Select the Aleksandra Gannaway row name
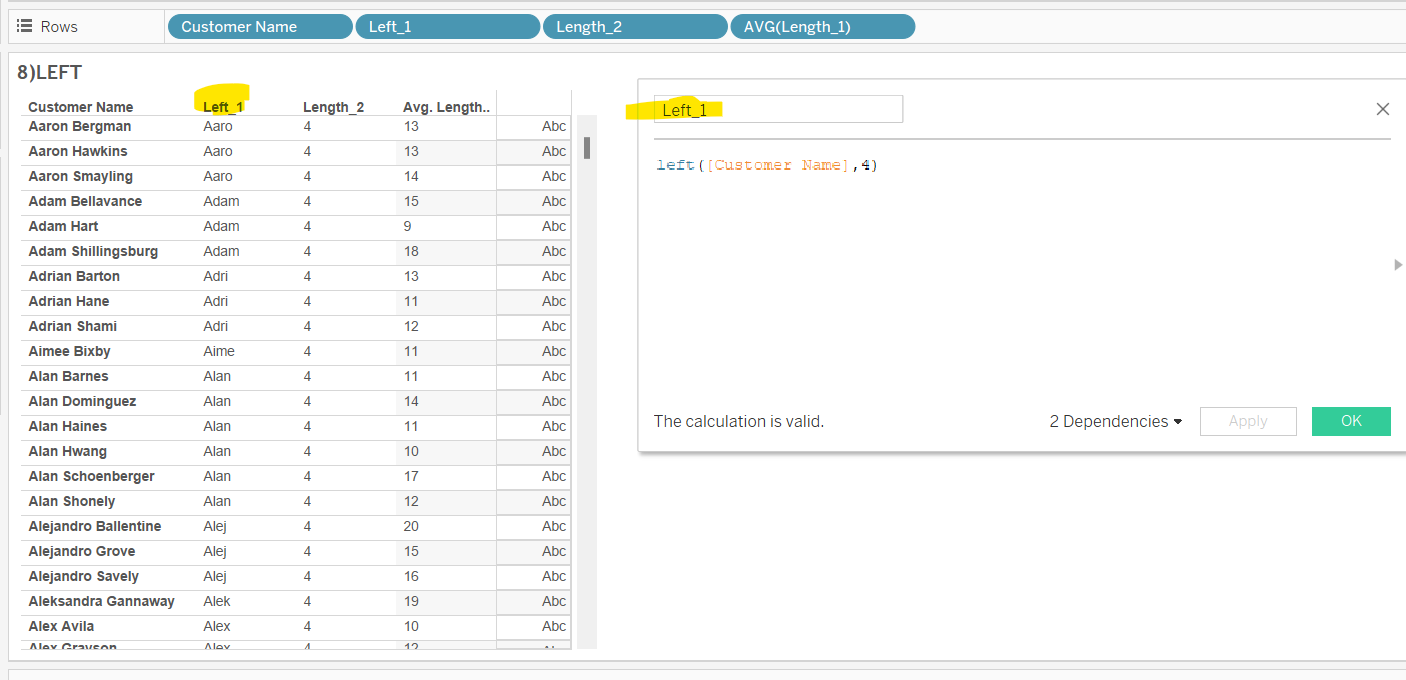This screenshot has width=1406, height=680. coord(101,601)
